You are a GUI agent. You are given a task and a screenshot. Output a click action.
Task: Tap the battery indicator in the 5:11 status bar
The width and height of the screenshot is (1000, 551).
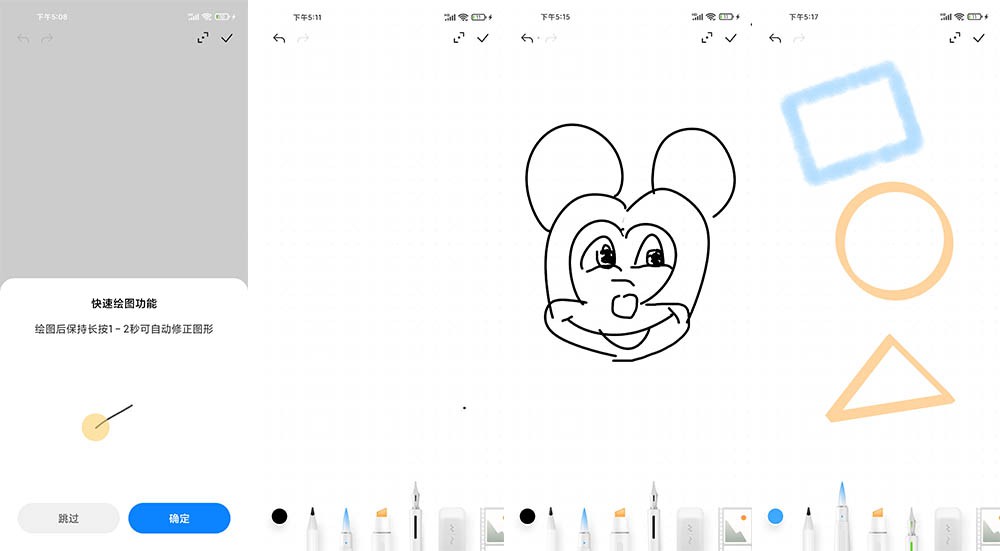click(480, 17)
